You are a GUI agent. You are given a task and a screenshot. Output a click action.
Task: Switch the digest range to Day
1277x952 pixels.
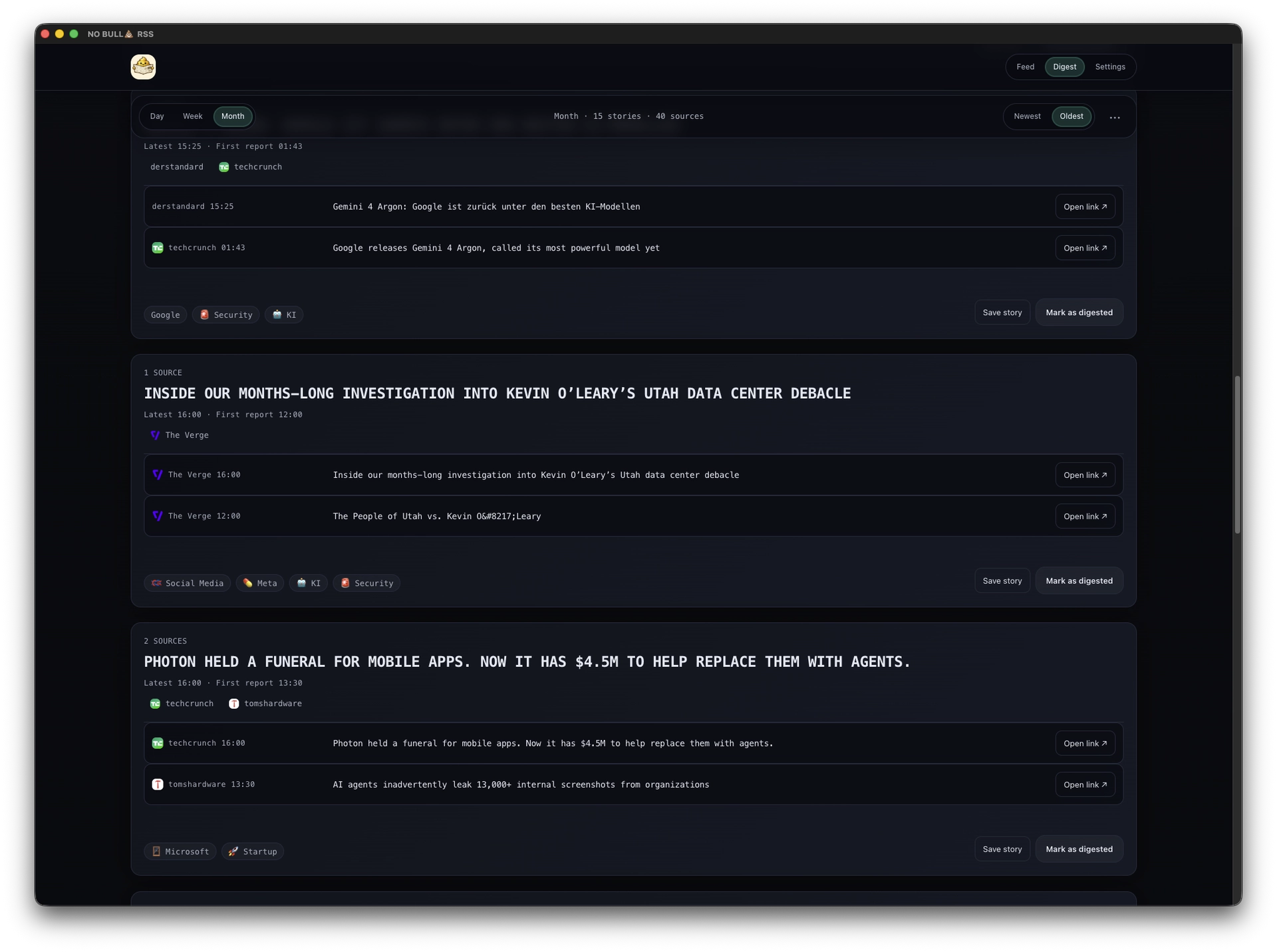[x=157, y=116]
